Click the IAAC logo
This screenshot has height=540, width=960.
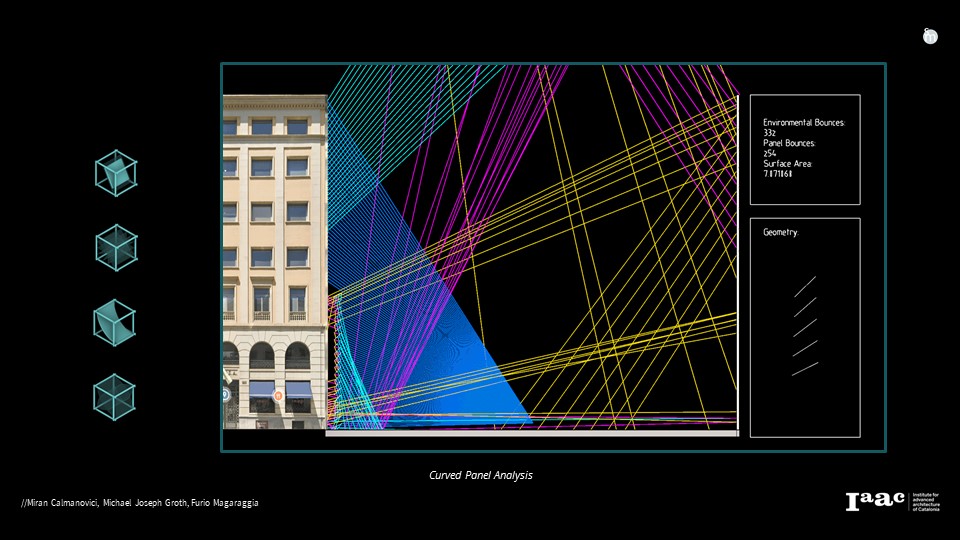click(x=875, y=502)
